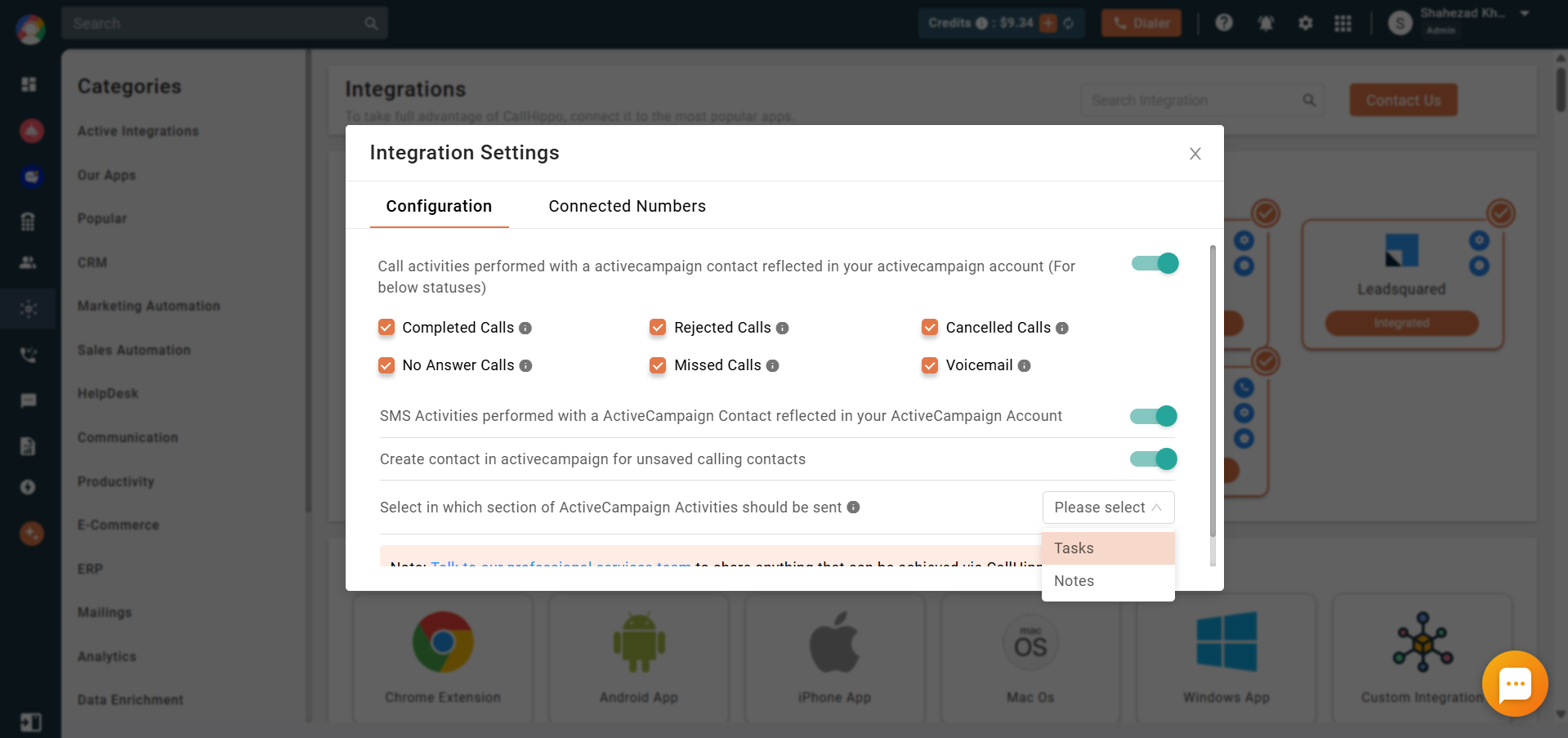The height and width of the screenshot is (738, 1568).
Task: Select the CRM category
Action: point(92,262)
